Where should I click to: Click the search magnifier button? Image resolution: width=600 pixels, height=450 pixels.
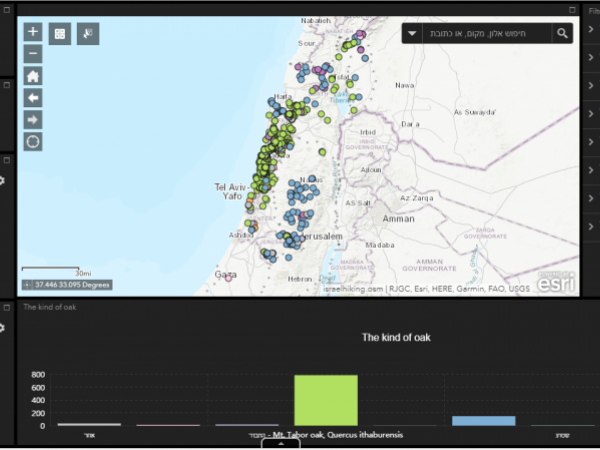point(563,33)
